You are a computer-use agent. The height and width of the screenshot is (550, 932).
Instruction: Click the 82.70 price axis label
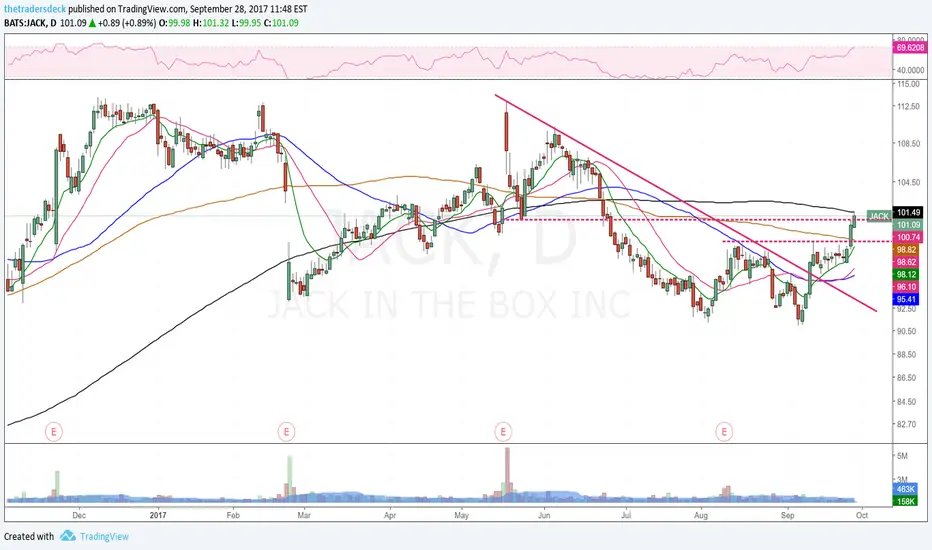tap(906, 425)
